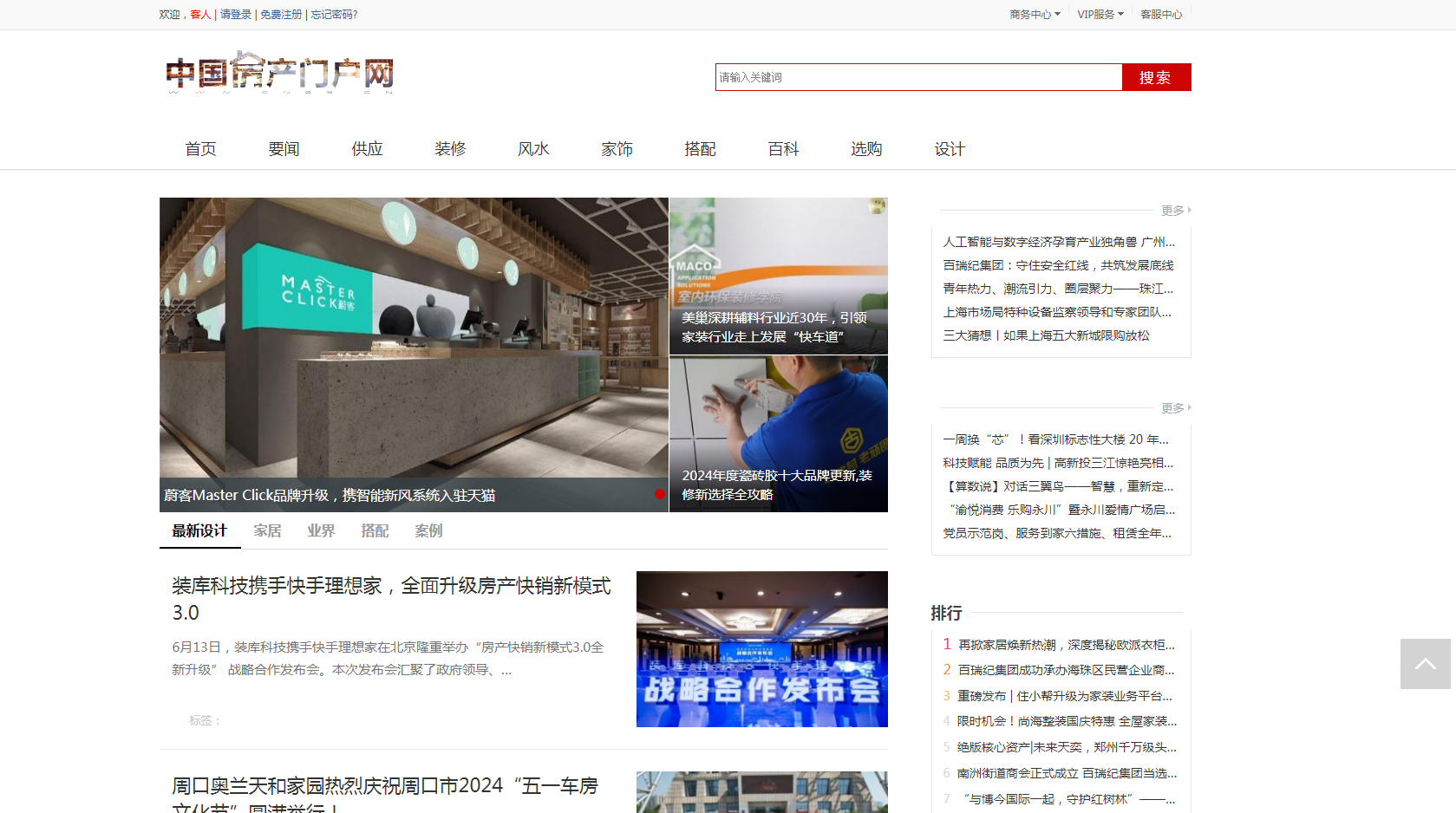Open the 搭配 navigation menu item
The image size is (1456, 813).
click(x=700, y=149)
